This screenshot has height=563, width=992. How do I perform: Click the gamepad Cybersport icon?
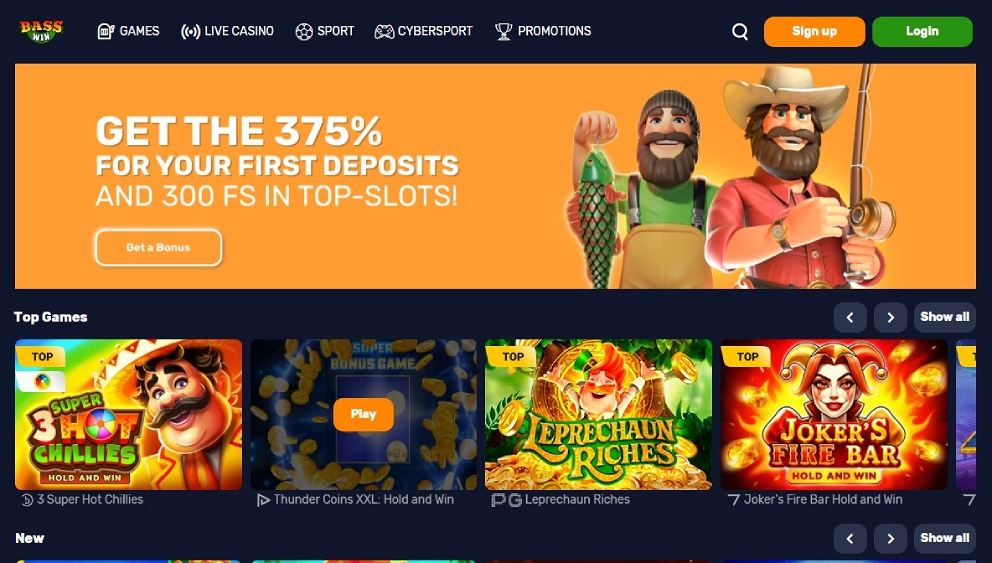point(384,31)
